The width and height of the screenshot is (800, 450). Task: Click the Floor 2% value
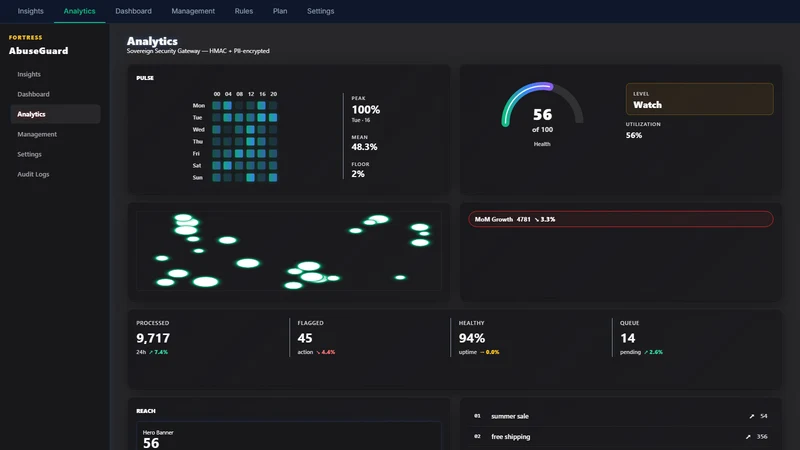tap(358, 174)
